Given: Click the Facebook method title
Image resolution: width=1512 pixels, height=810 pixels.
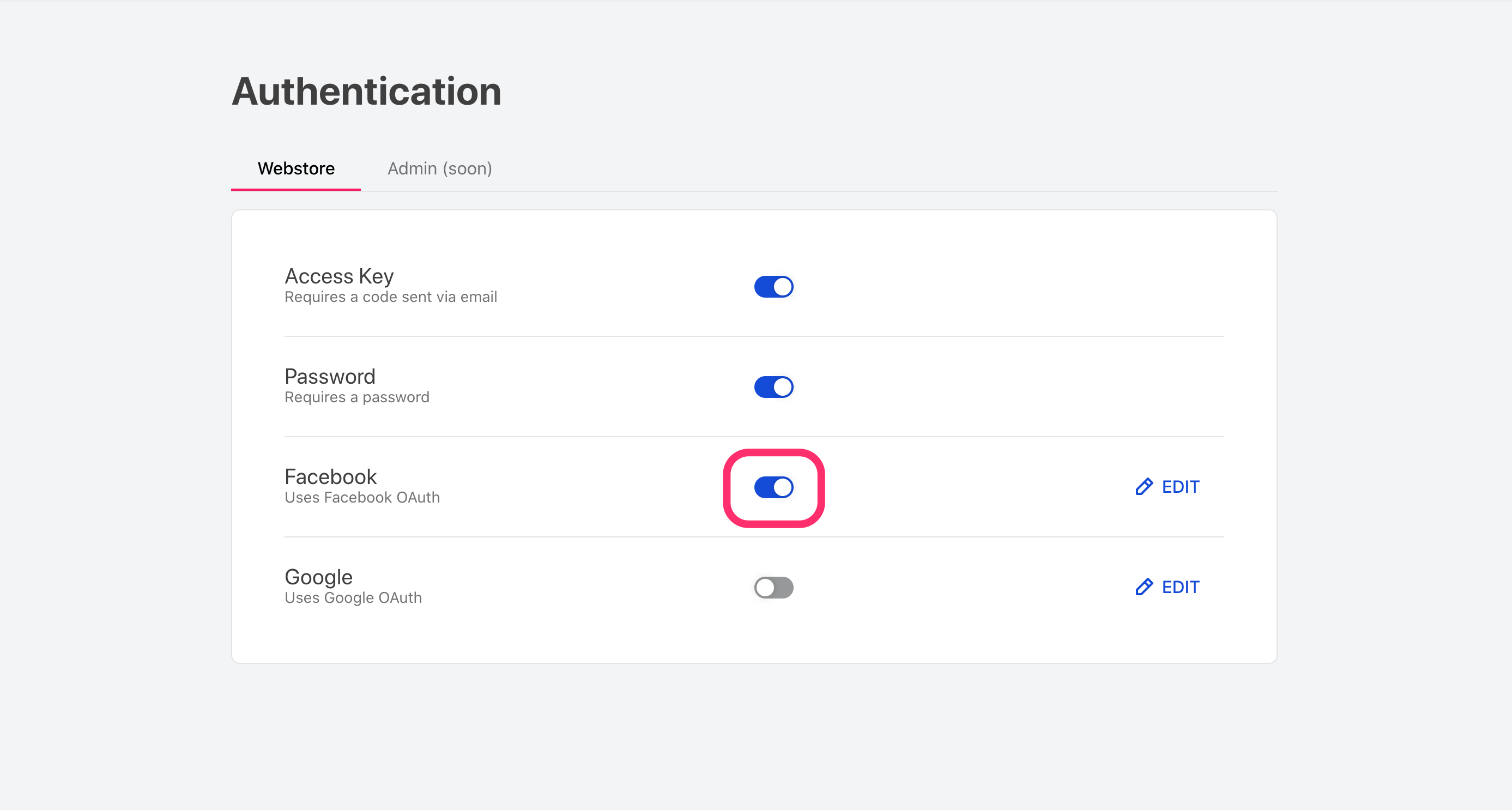Looking at the screenshot, I should [330, 476].
